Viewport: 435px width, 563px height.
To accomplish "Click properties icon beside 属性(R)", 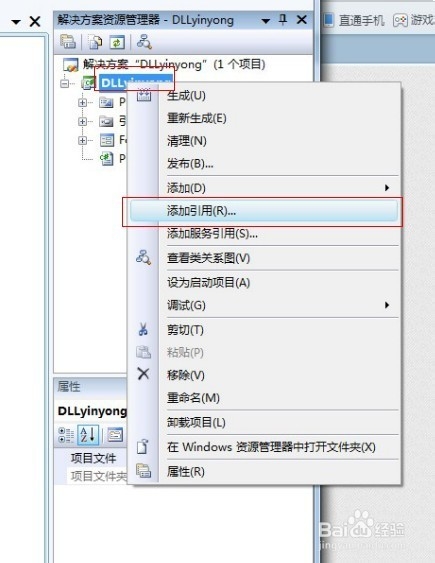I will click(x=144, y=470).
